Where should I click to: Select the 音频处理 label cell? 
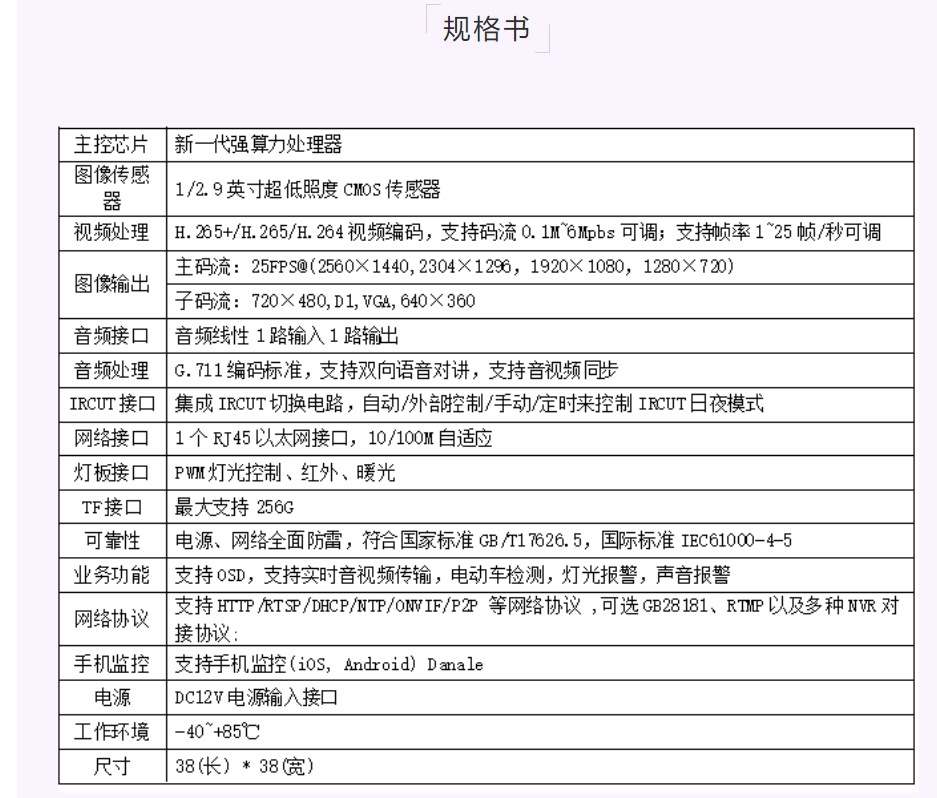[x=112, y=371]
